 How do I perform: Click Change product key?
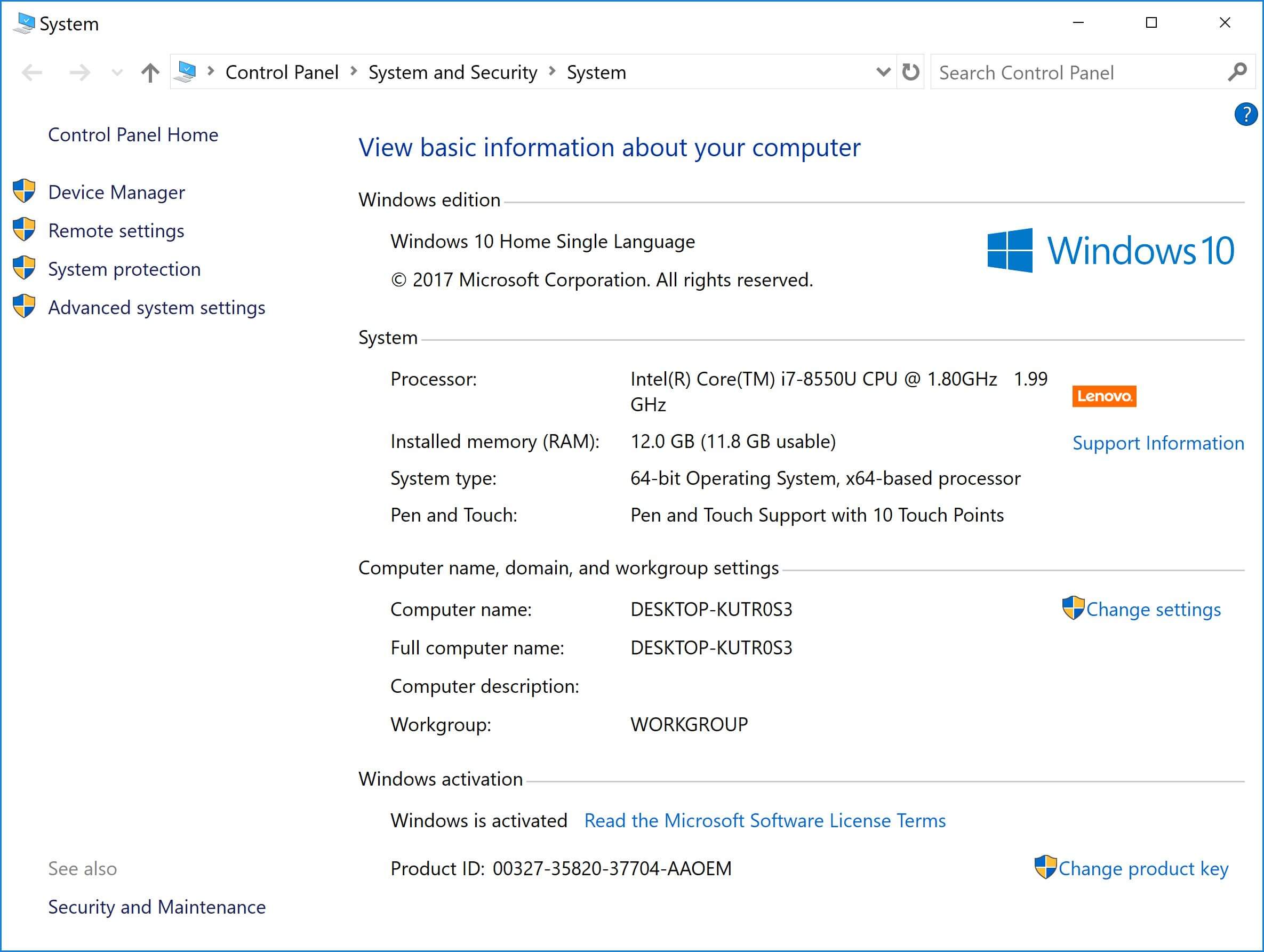(1143, 869)
